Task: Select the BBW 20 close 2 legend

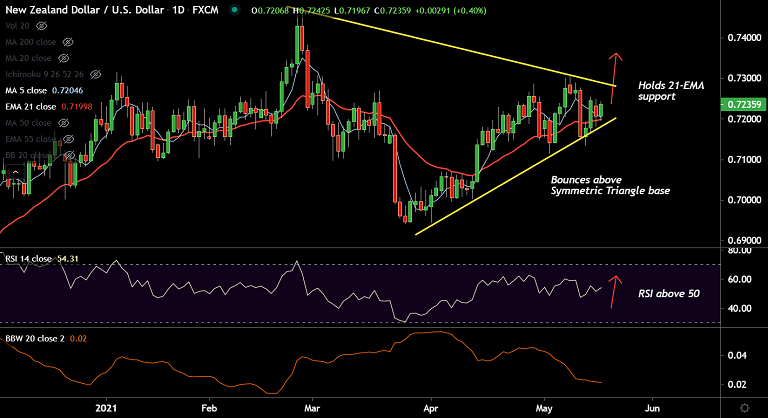Action: [x=35, y=339]
